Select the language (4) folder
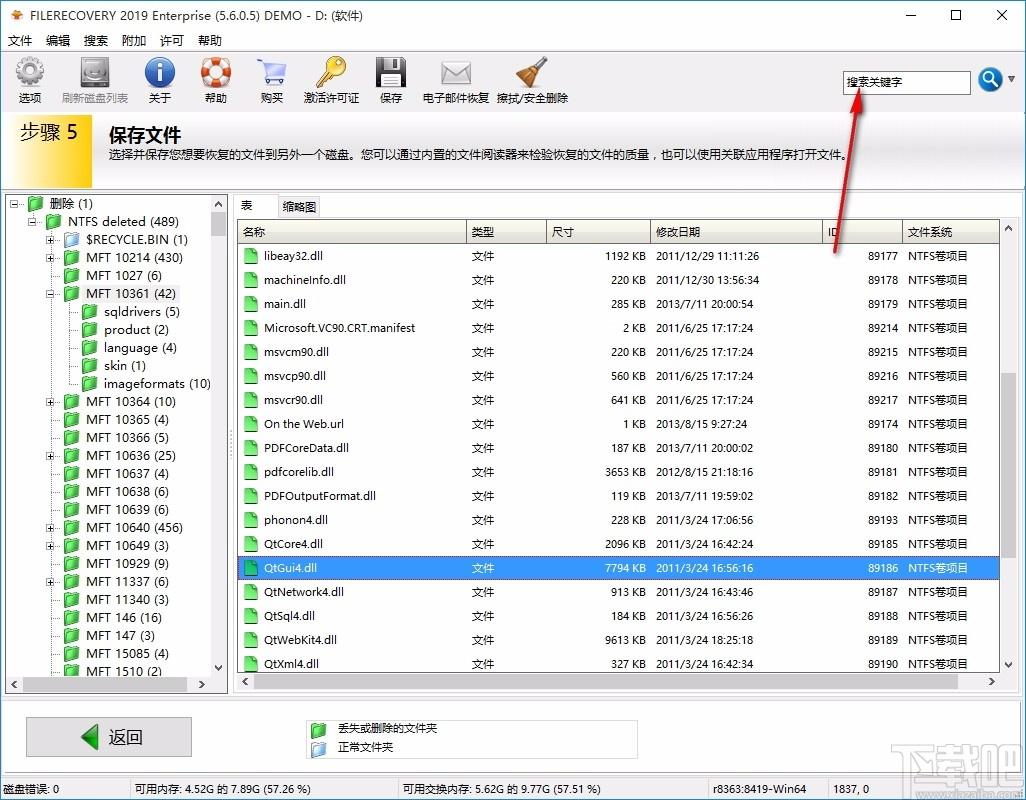Screen dimensions: 1026x800 coord(140,347)
